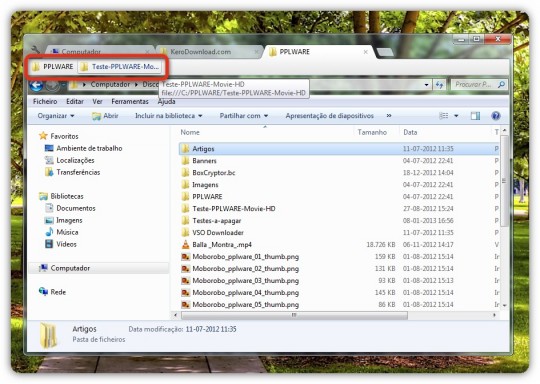Screen dimensions: 540x384
Task: Expand the address bar history dropdown
Action: coord(426,85)
